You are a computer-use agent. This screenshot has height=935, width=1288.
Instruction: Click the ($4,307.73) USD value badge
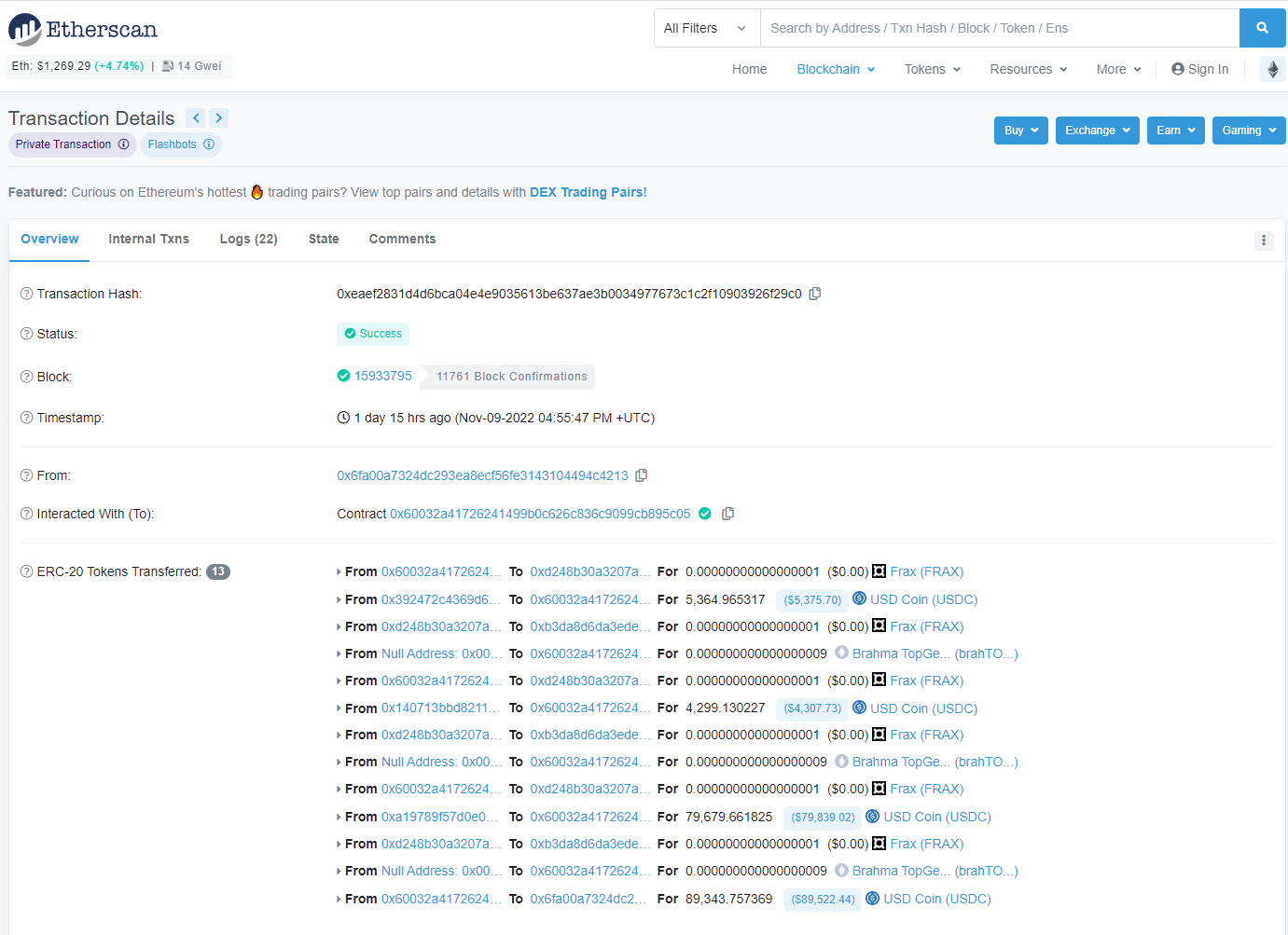coord(812,708)
